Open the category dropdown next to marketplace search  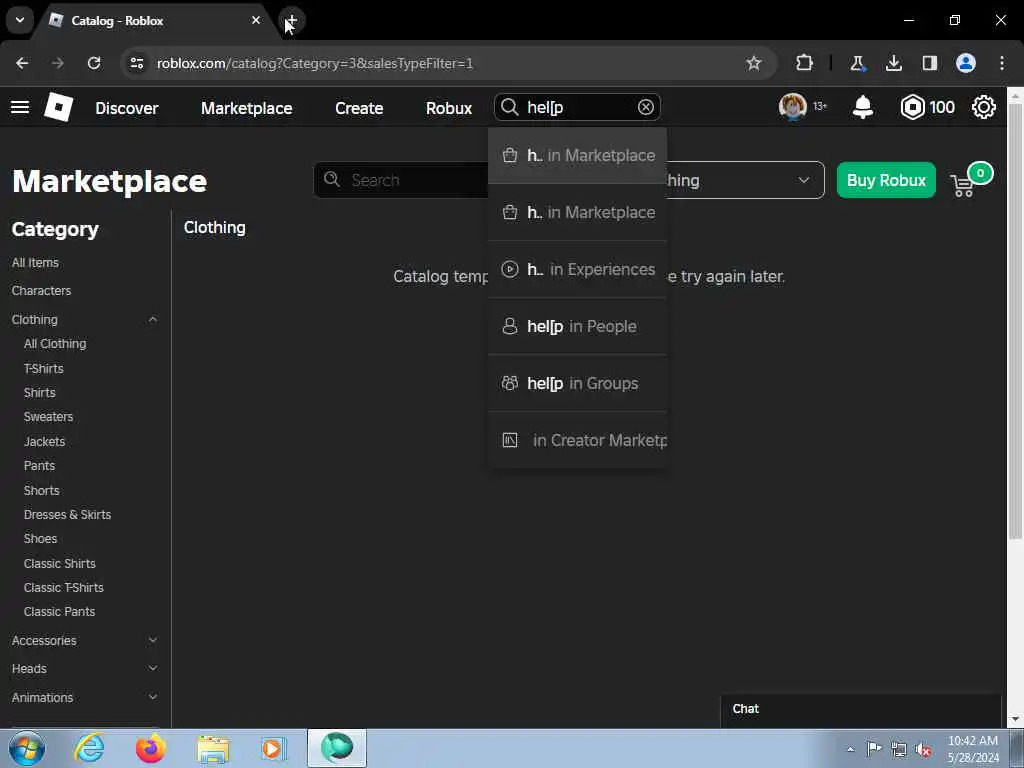coord(744,180)
